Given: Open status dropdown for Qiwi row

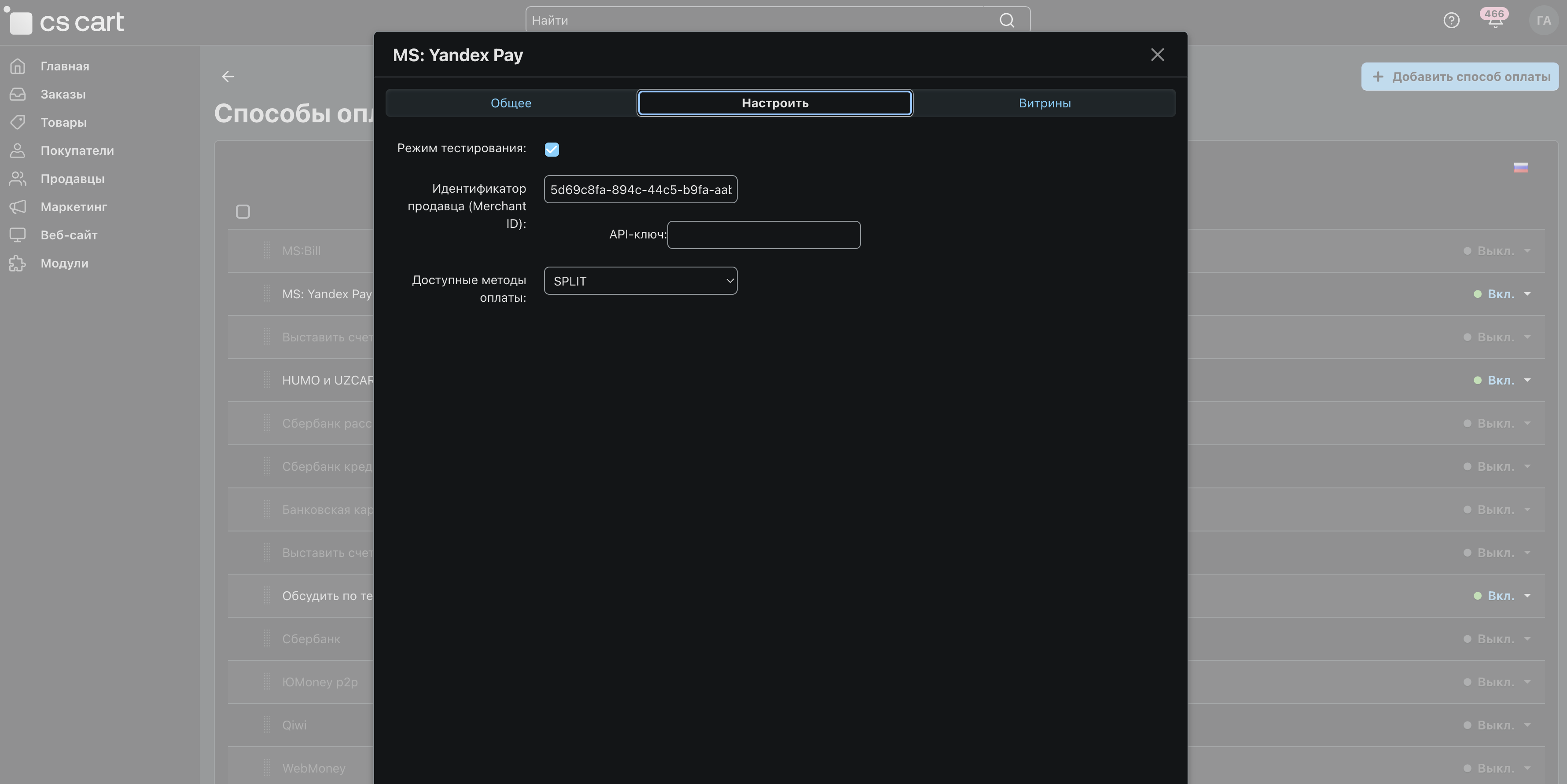Looking at the screenshot, I should [1497, 725].
